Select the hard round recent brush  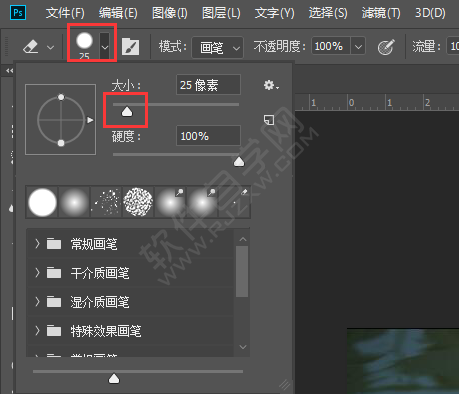42,202
